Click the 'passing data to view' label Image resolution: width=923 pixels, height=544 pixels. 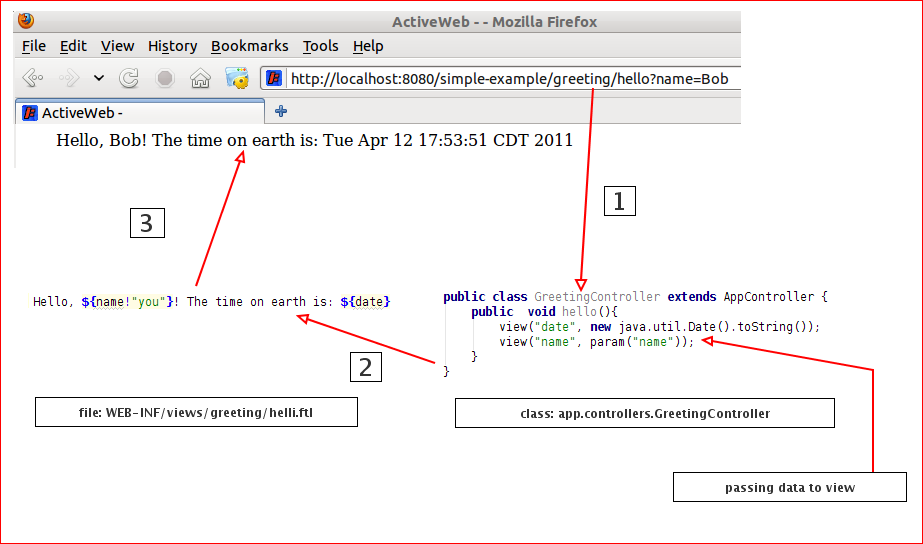(789, 487)
